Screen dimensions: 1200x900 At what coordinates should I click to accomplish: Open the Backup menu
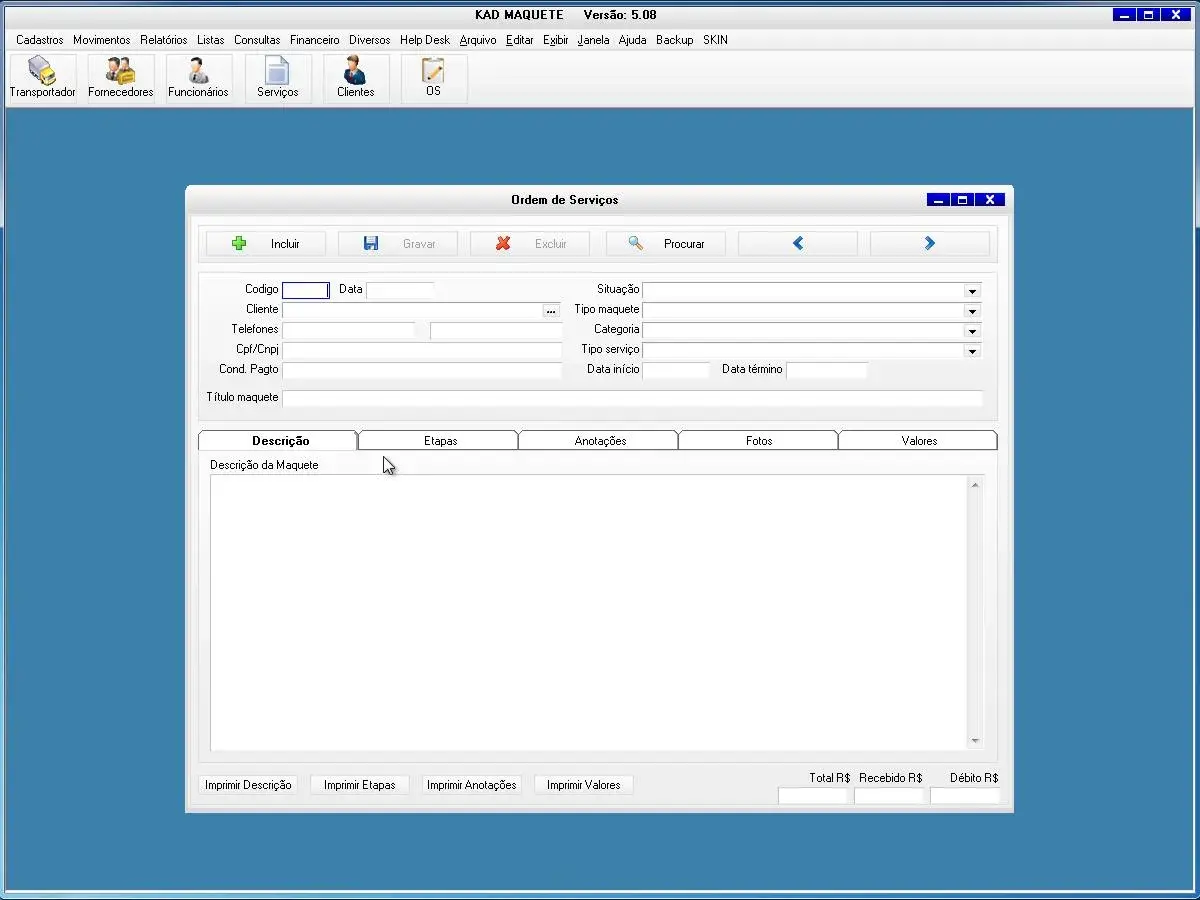(x=675, y=40)
